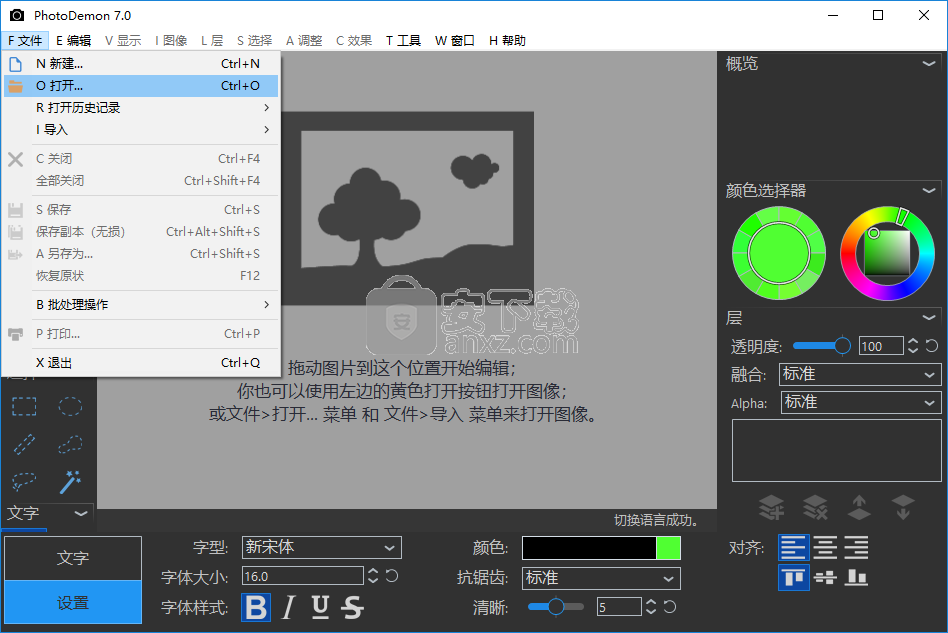948x633 pixels.
Task: Open the 窗口 window menu
Action: [455, 41]
